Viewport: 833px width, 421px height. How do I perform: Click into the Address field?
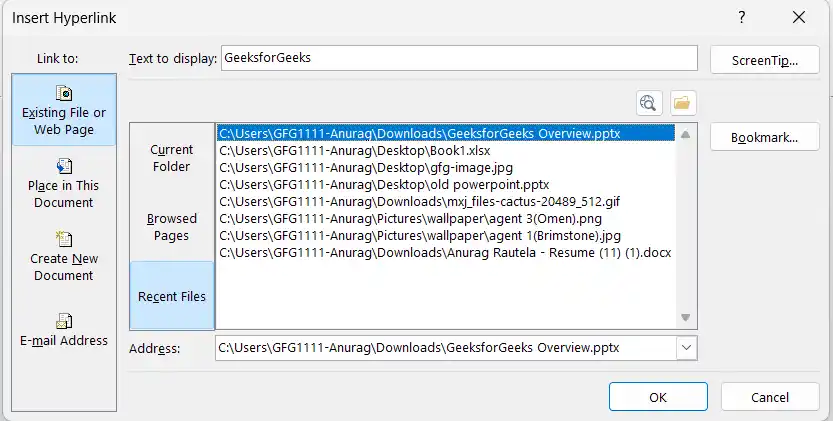pos(446,348)
